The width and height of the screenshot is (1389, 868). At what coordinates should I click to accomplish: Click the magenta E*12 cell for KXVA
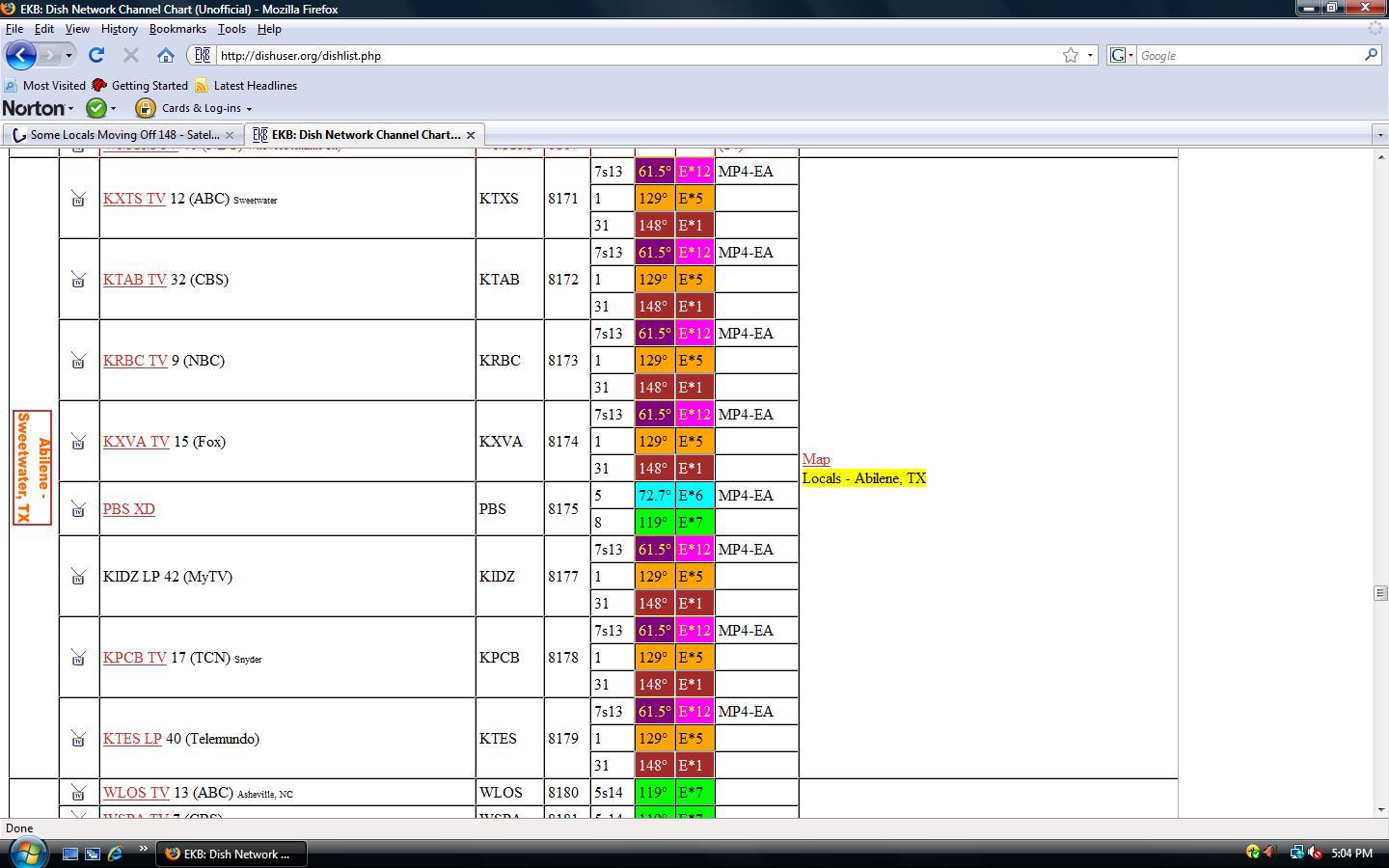pos(694,415)
